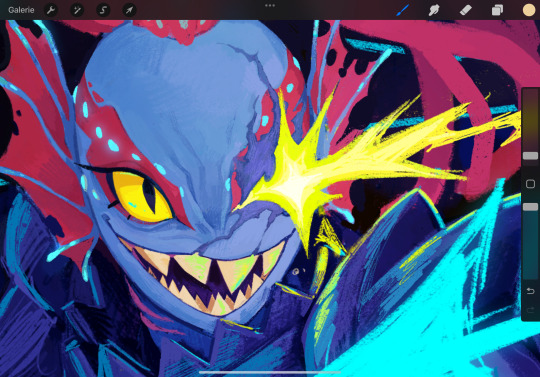The image size is (540, 377).
Task: Activate the Selection S-shaped tool
Action: [x=103, y=10]
